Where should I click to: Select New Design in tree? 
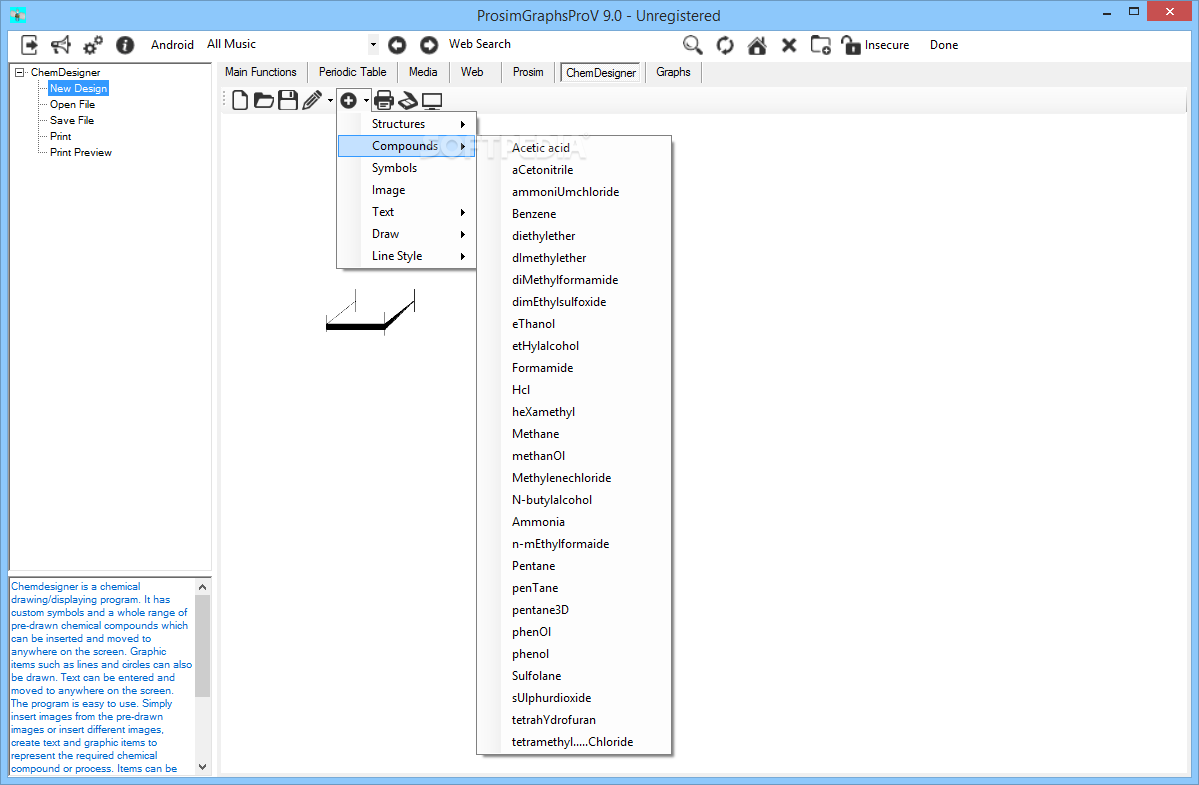click(78, 89)
